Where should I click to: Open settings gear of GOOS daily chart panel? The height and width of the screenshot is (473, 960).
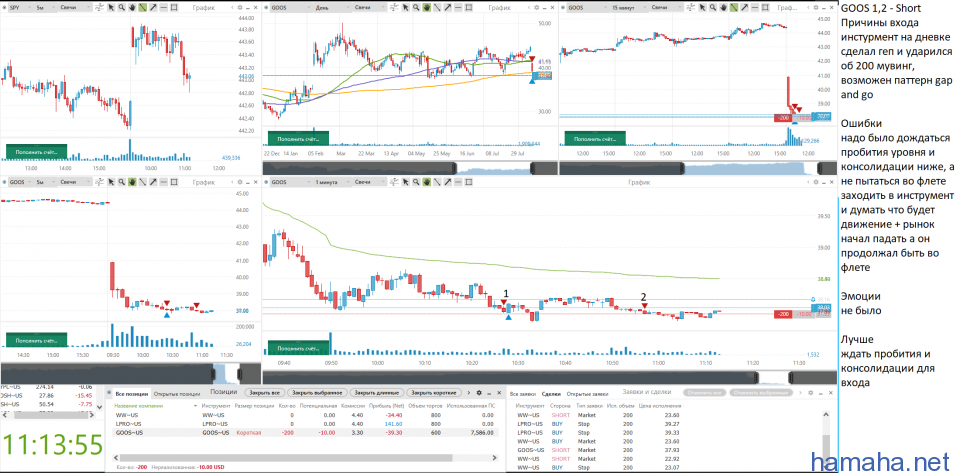point(536,7)
